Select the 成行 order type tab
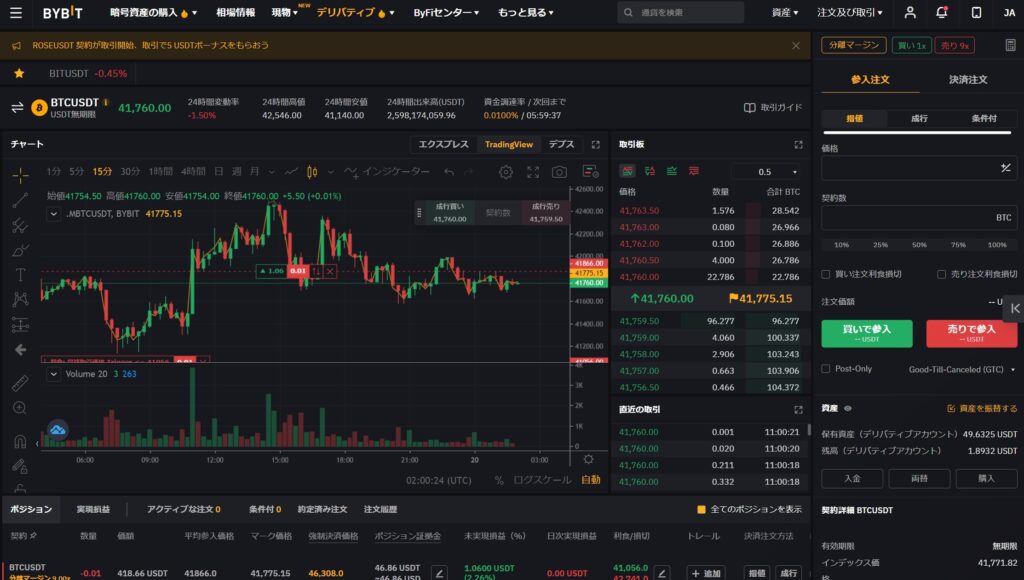The height and width of the screenshot is (580, 1024). [x=919, y=118]
